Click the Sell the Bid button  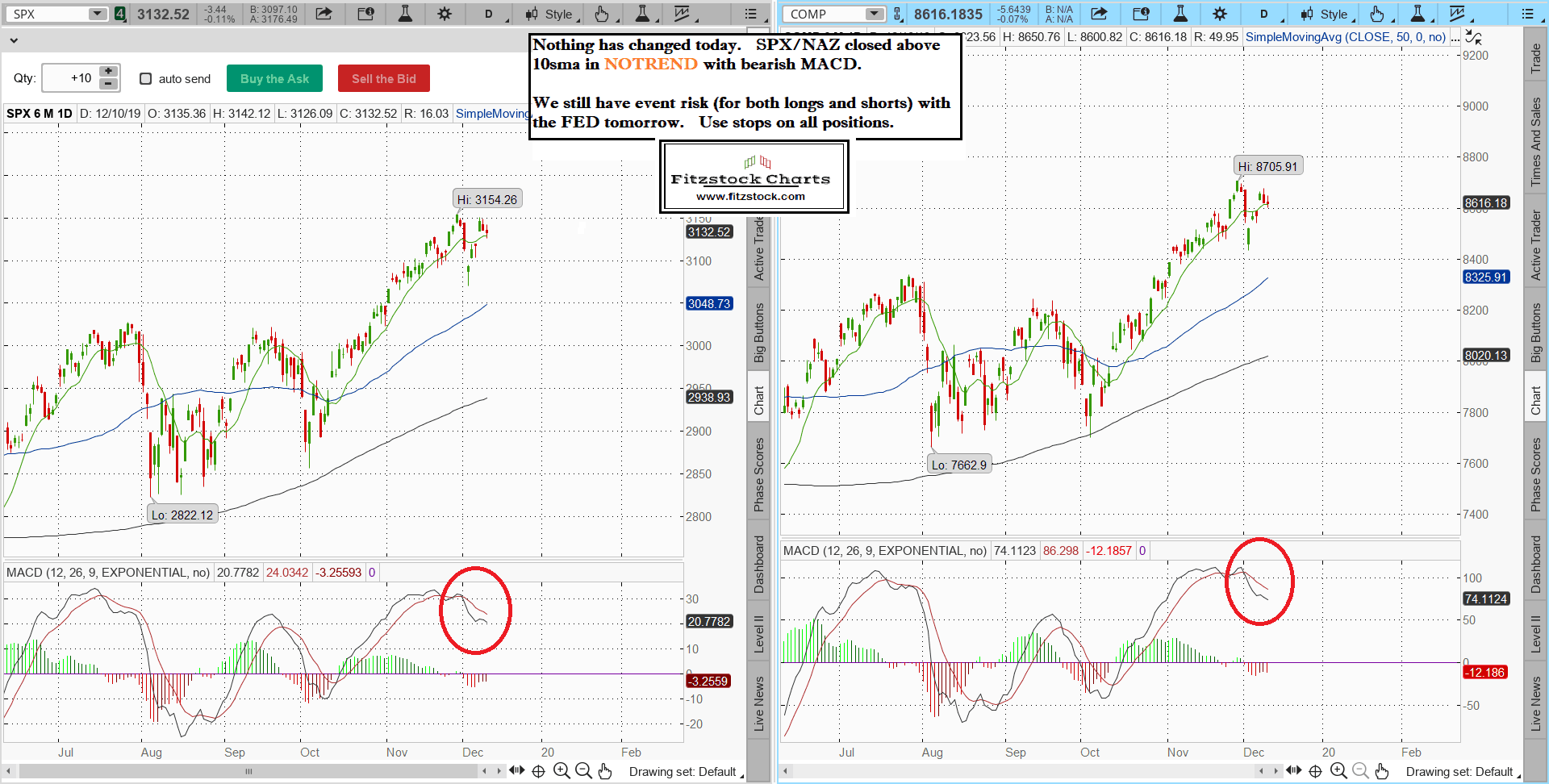(x=383, y=78)
